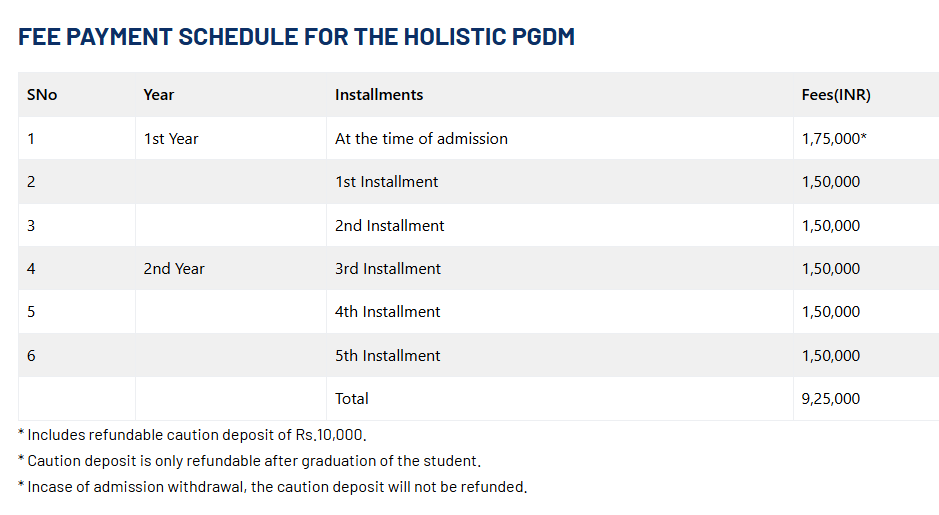939x515 pixels.
Task: Select the 9,25,000 total fee amount
Action: (x=831, y=399)
